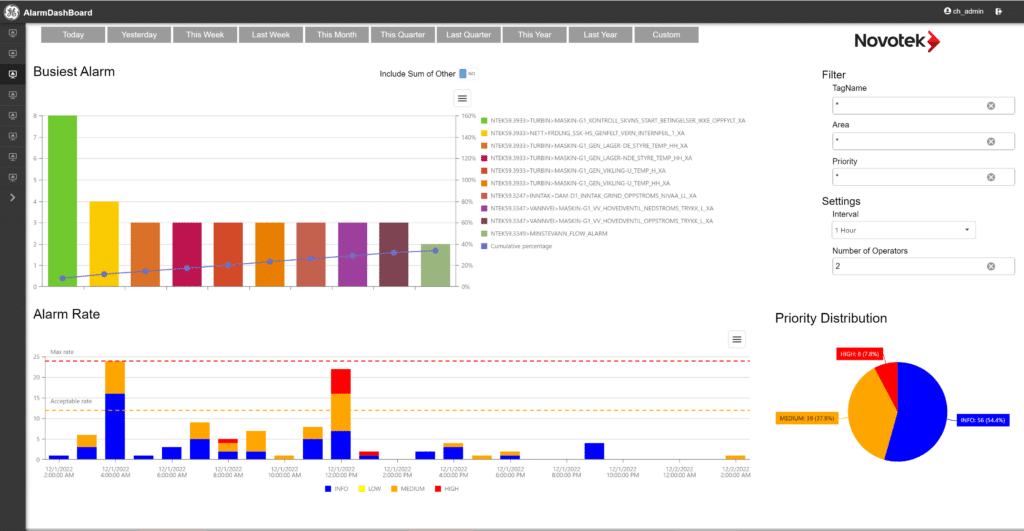Expand the left sidebar with the chevron arrow
The image size is (1024, 531).
click(12, 197)
